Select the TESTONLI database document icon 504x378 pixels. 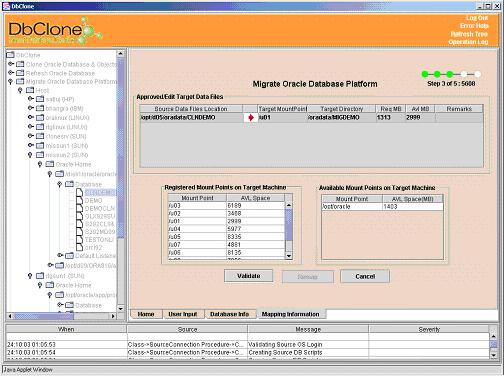pos(79,240)
